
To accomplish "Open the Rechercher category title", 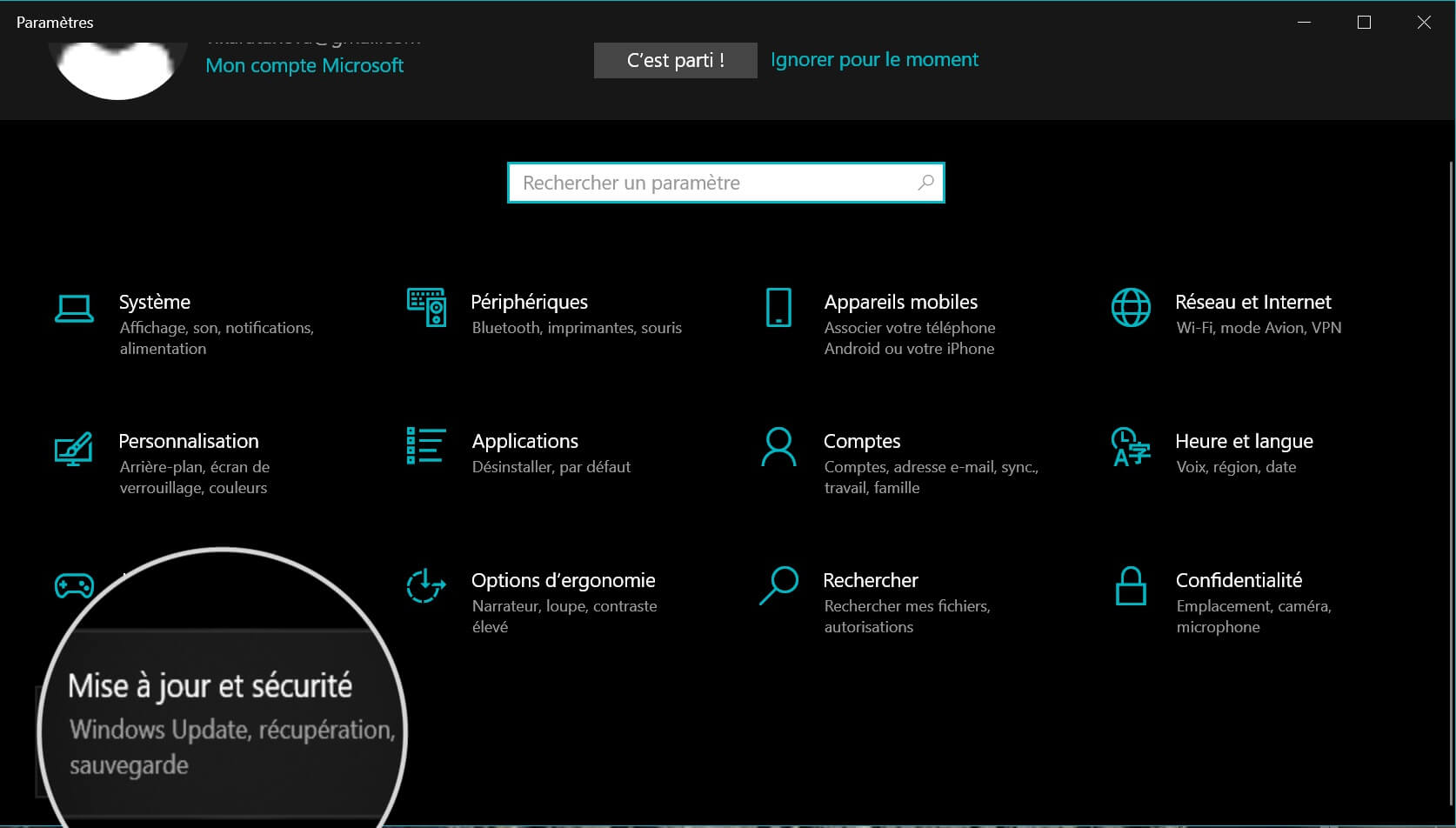I will [871, 580].
